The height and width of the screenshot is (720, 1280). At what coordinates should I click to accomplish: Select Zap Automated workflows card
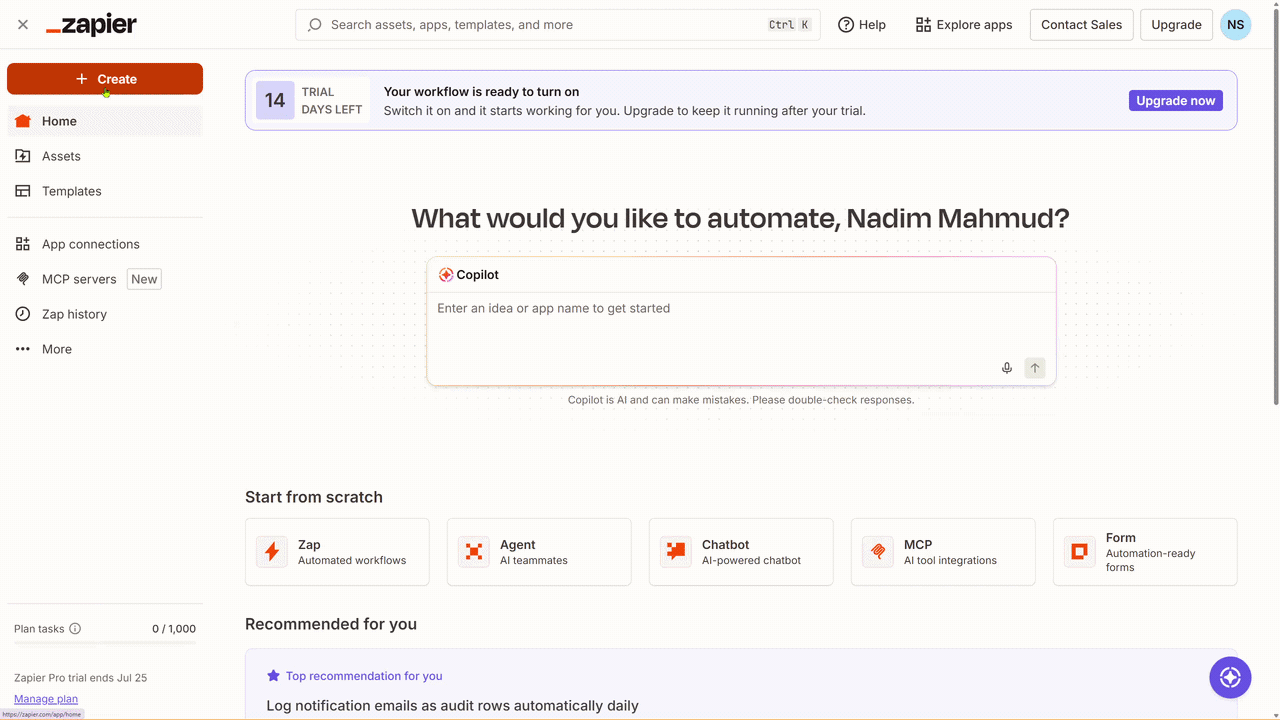pyautogui.click(x=337, y=552)
